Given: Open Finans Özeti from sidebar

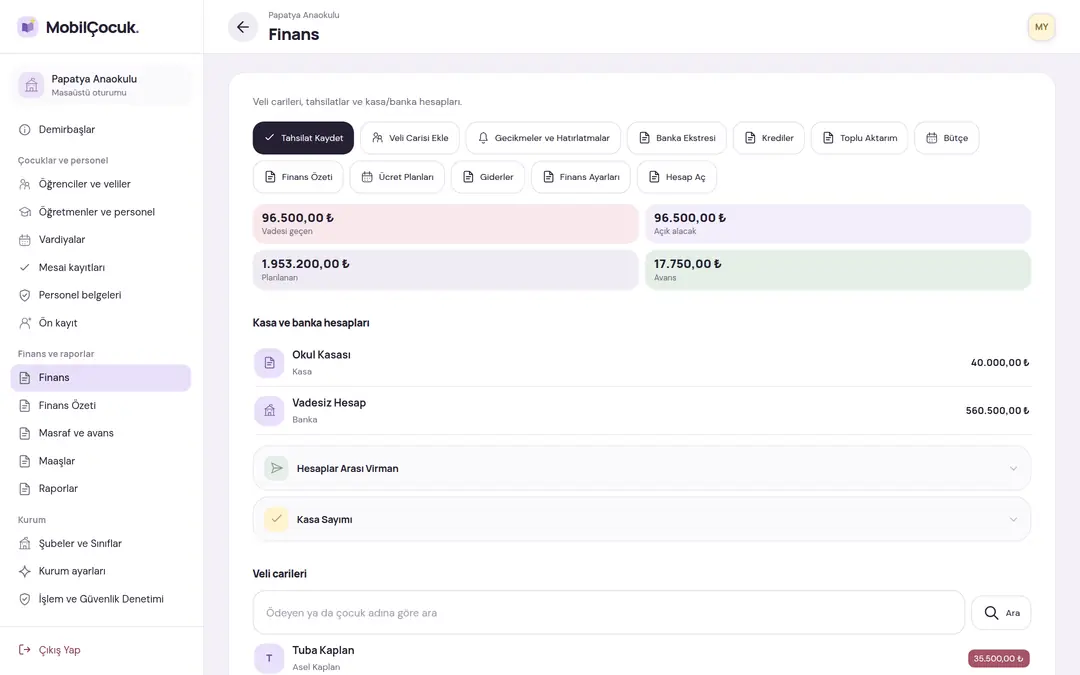Looking at the screenshot, I should pyautogui.click(x=101, y=406).
